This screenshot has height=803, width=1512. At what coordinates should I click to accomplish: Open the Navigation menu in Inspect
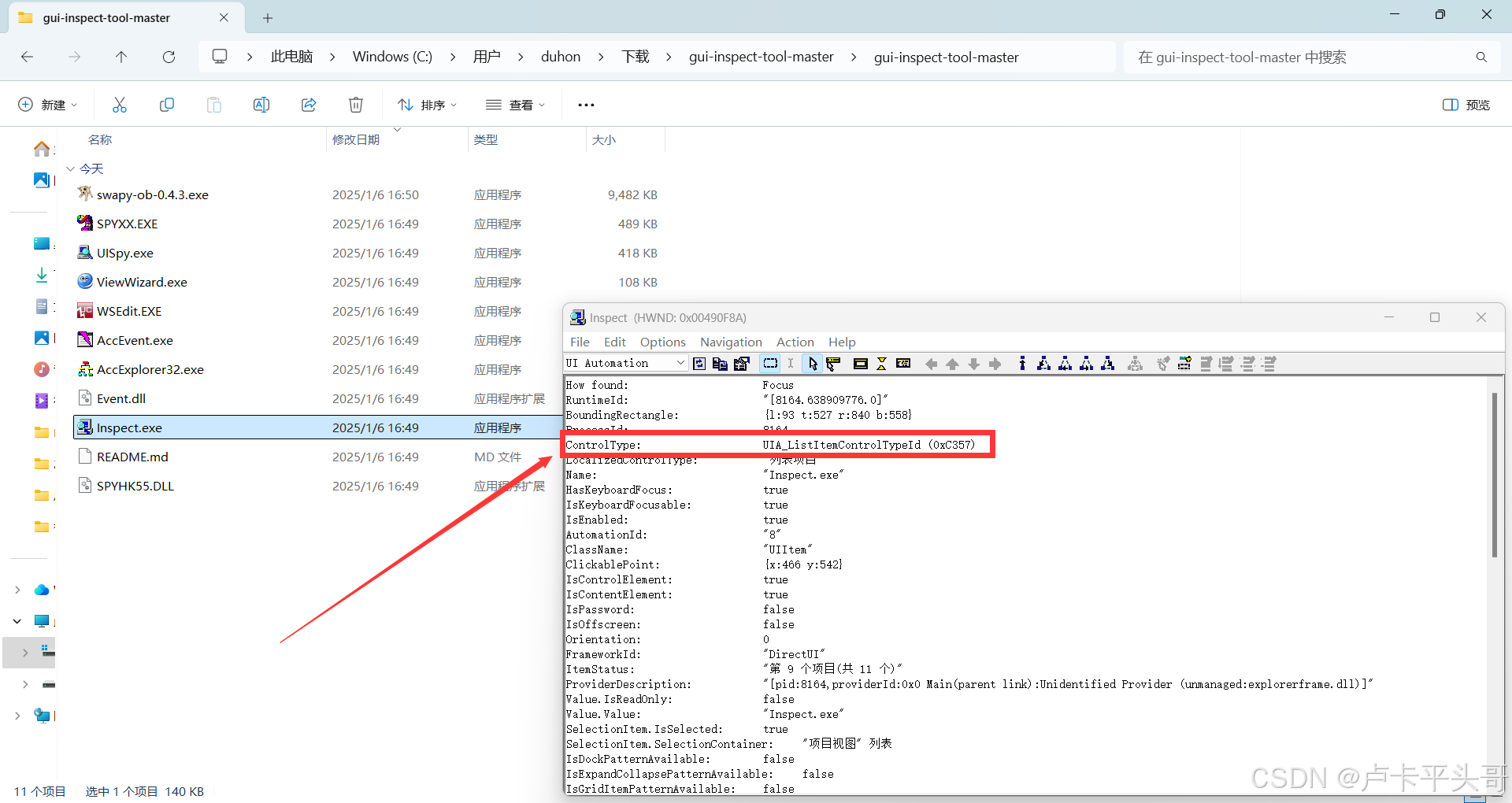tap(731, 342)
